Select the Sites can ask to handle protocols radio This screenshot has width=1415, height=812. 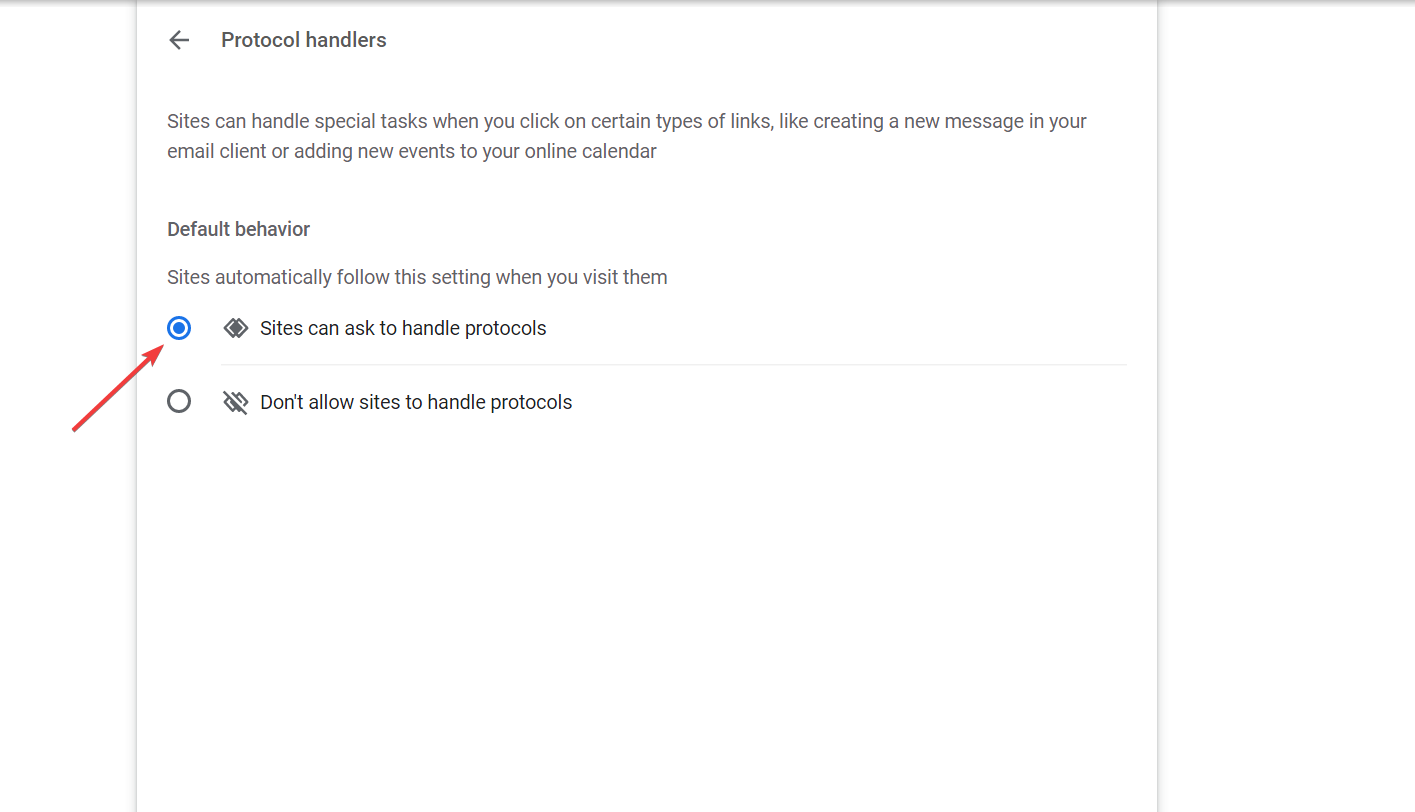(x=179, y=328)
